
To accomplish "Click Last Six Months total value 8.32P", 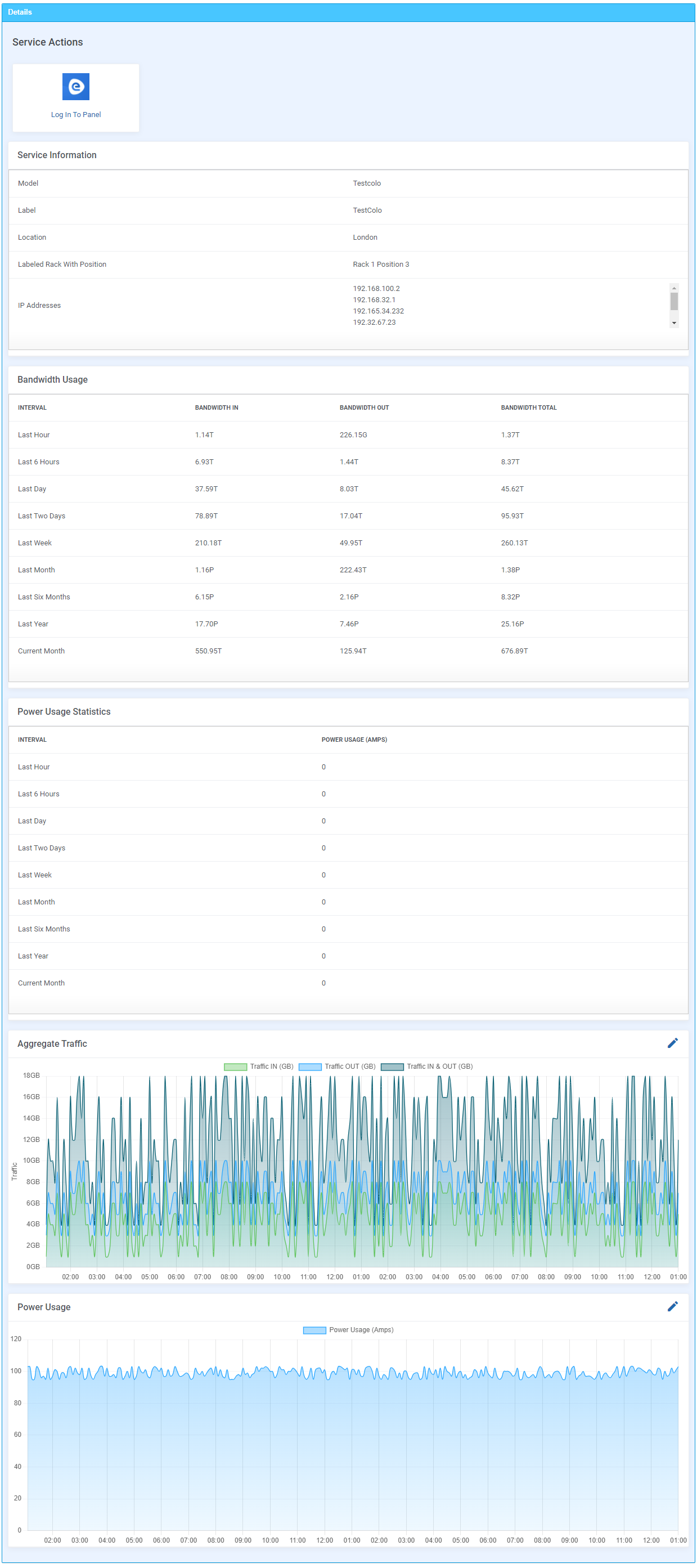I will (510, 597).
